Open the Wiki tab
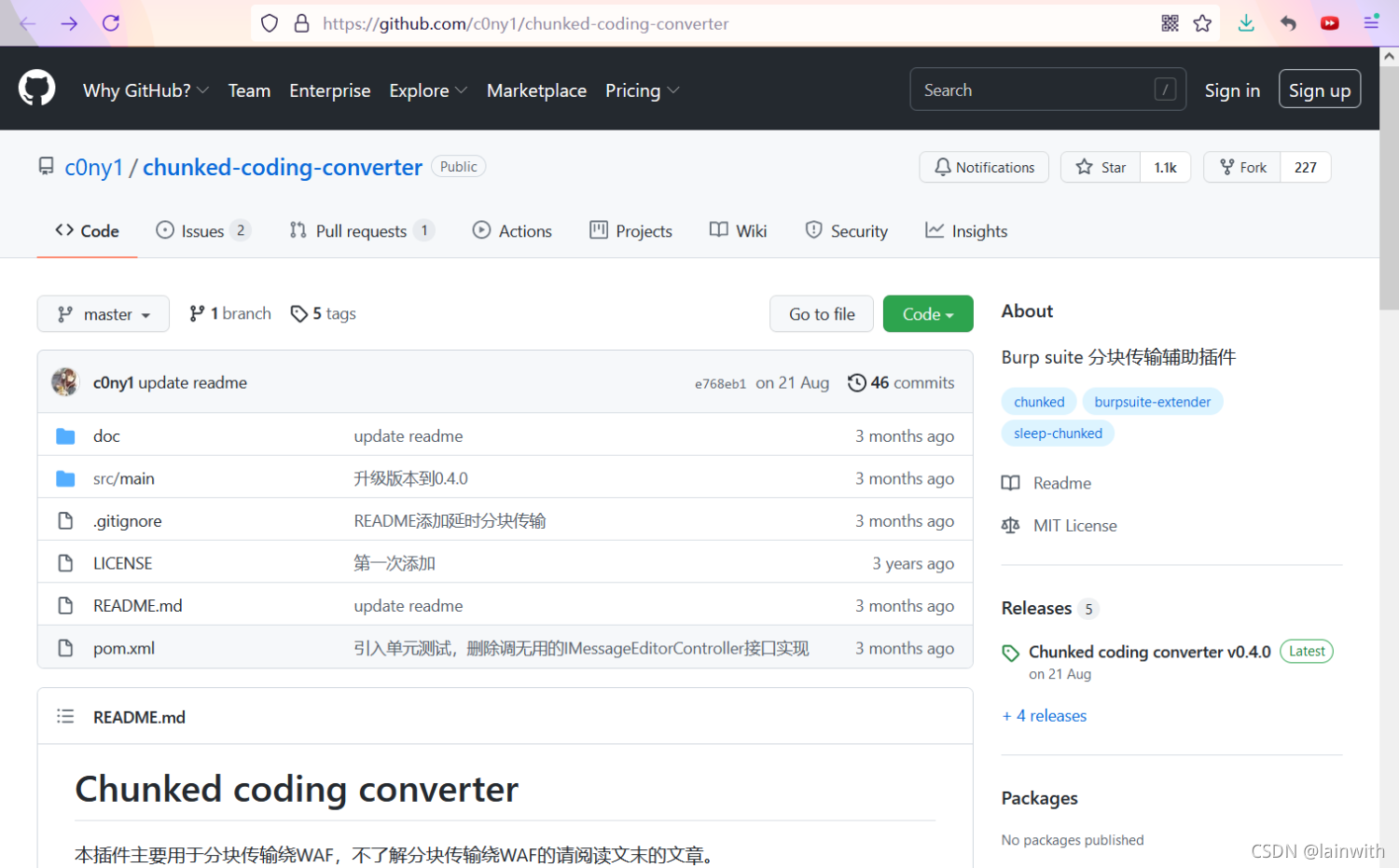The width and height of the screenshot is (1399, 868). pyautogui.click(x=738, y=231)
